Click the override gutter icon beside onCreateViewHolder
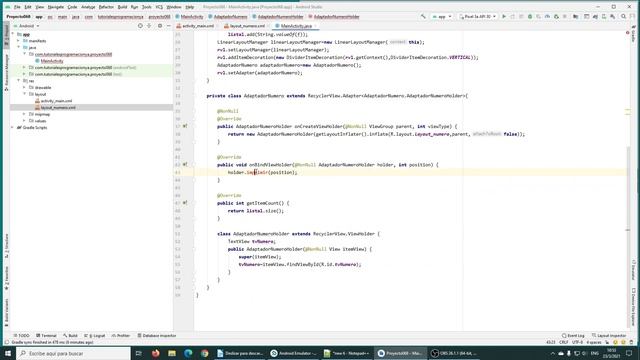This screenshot has height=360, width=640. [x=185, y=126]
